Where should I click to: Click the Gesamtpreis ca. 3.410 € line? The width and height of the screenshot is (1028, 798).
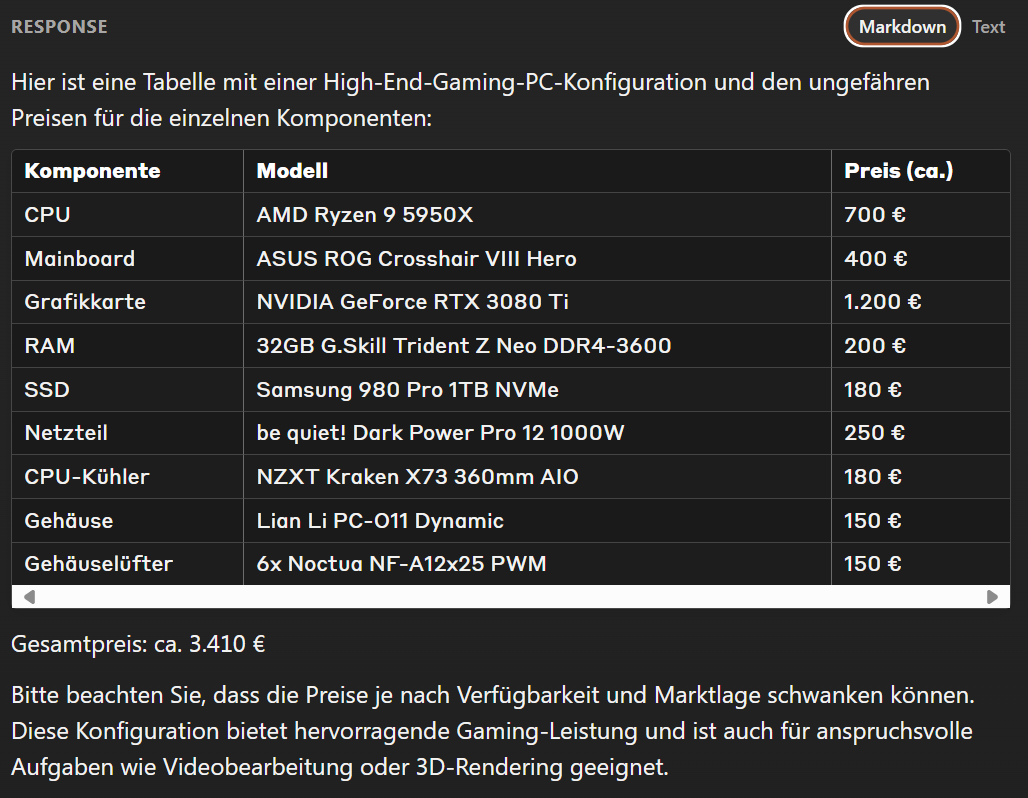(138, 645)
